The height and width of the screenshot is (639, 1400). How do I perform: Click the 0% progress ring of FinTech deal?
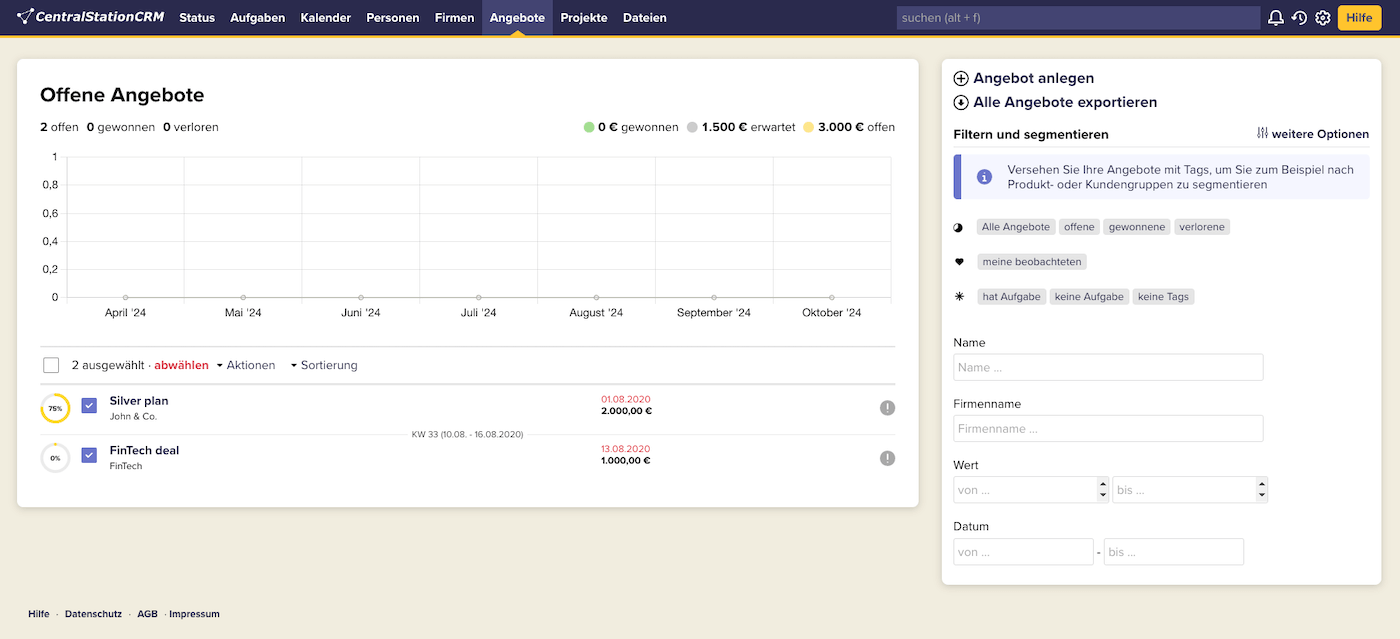tap(55, 458)
